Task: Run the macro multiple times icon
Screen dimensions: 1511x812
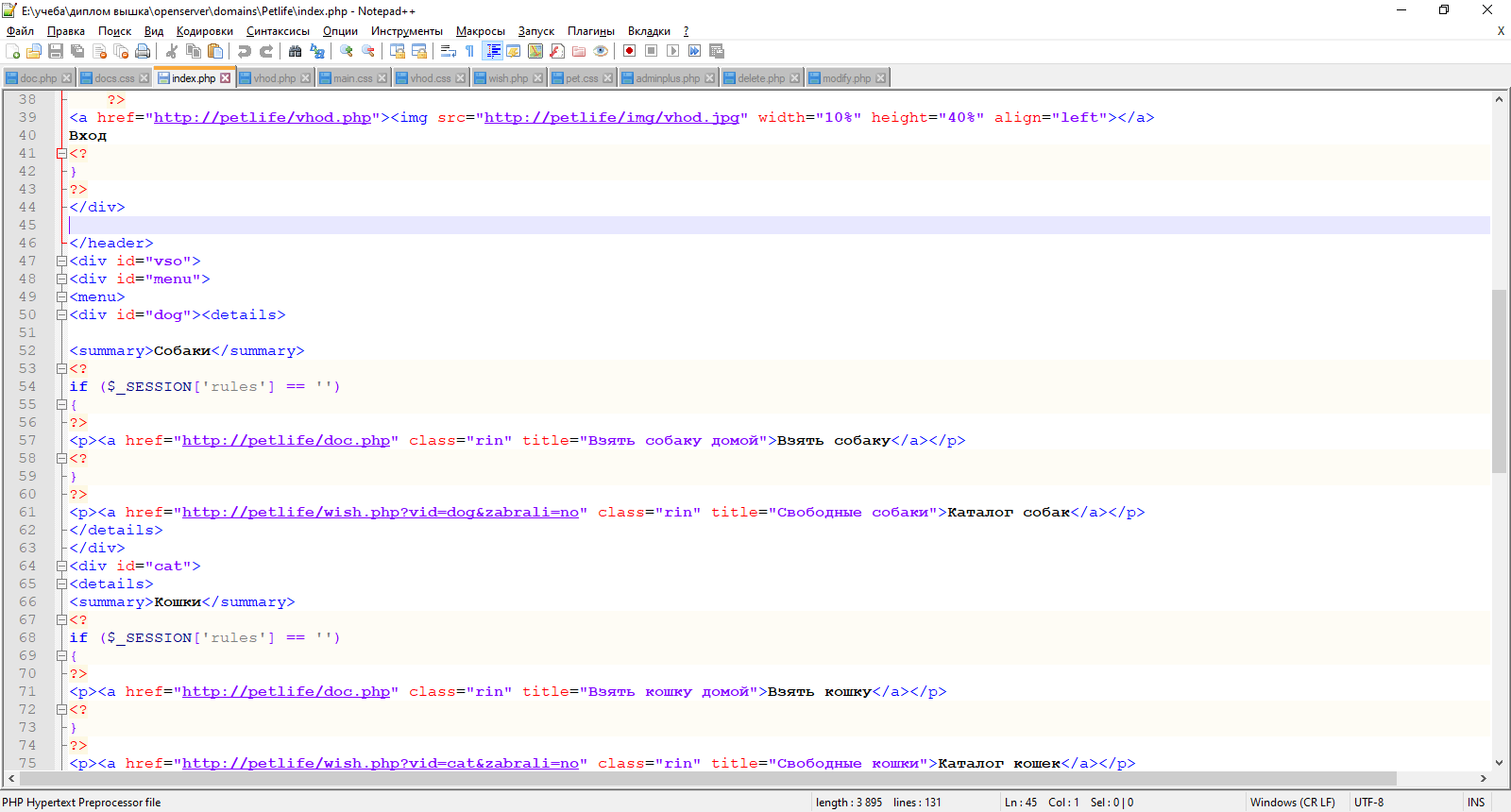Action: (694, 51)
